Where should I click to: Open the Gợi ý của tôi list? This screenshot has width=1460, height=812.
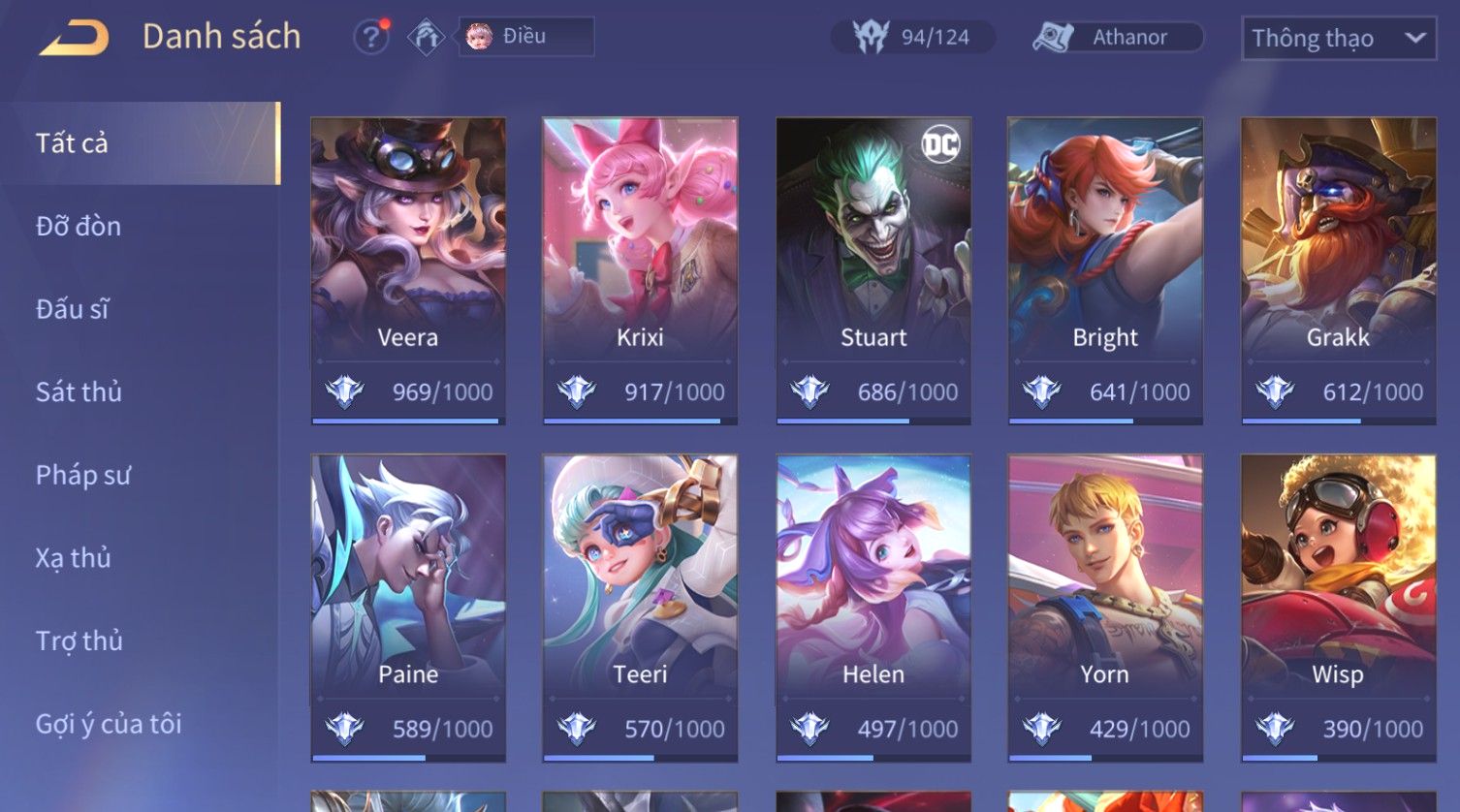click(x=109, y=724)
